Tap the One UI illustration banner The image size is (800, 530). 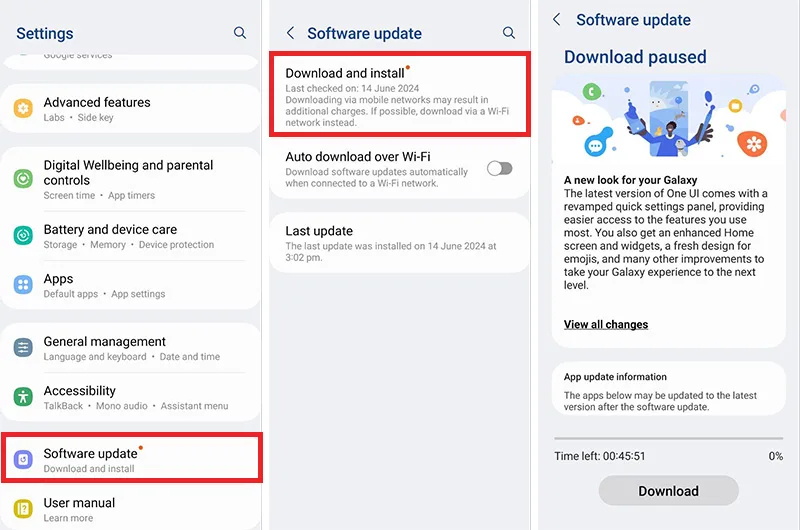click(668, 119)
